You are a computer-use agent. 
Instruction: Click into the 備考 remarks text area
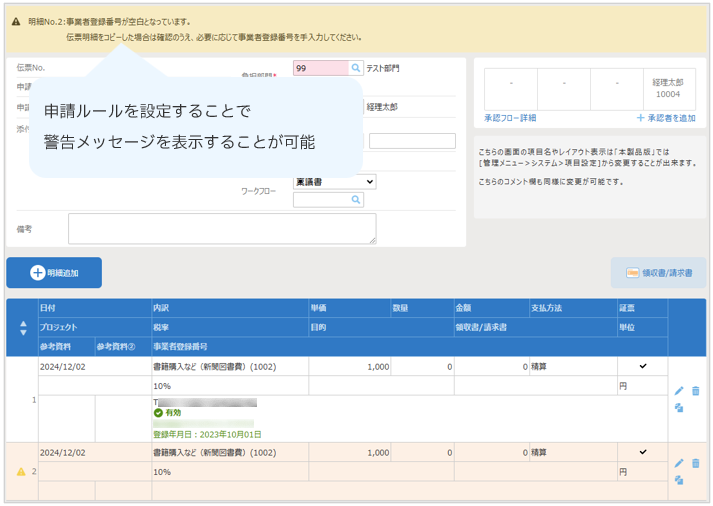[222, 229]
